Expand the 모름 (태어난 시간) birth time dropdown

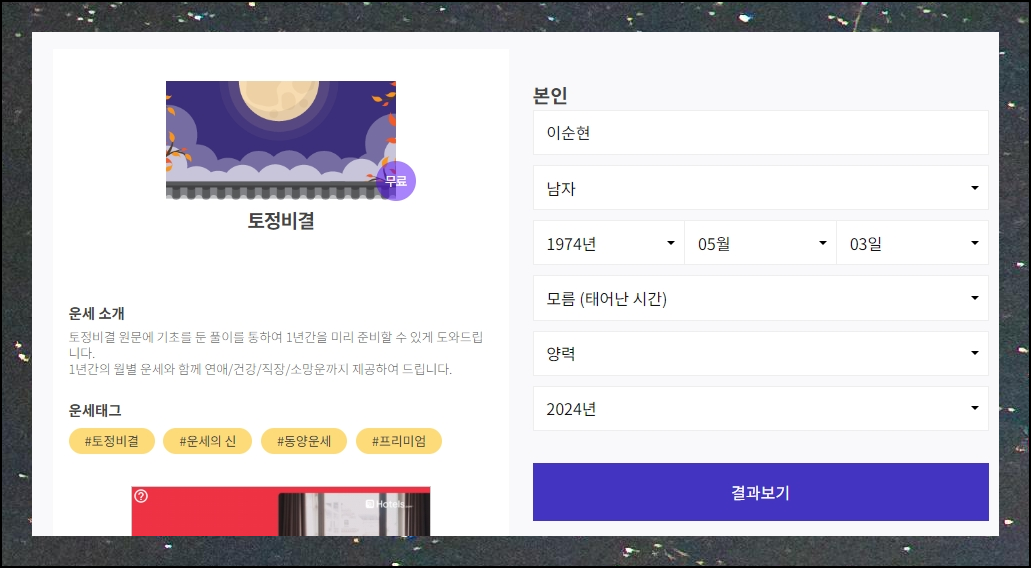pos(761,298)
